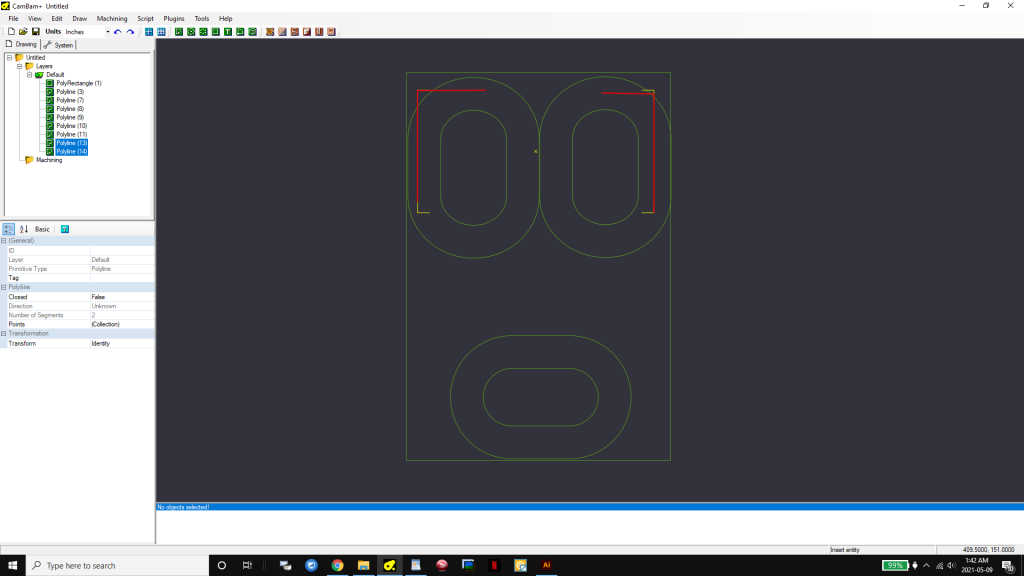
Task: Click the Points (Collection) property value
Action: click(x=122, y=324)
